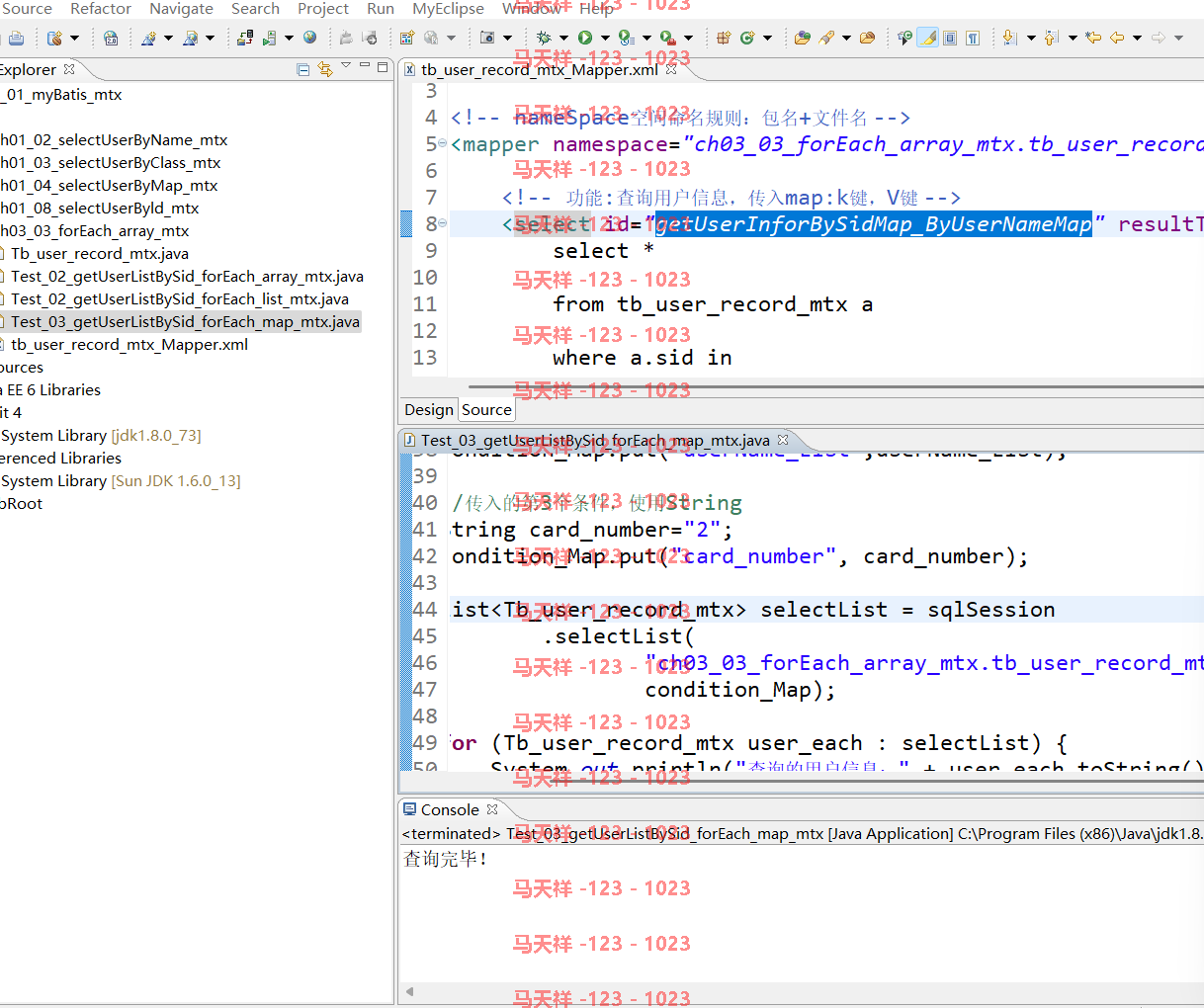This screenshot has width=1204, height=1008.
Task: Click the Print toolbar icon
Action: tap(16, 38)
